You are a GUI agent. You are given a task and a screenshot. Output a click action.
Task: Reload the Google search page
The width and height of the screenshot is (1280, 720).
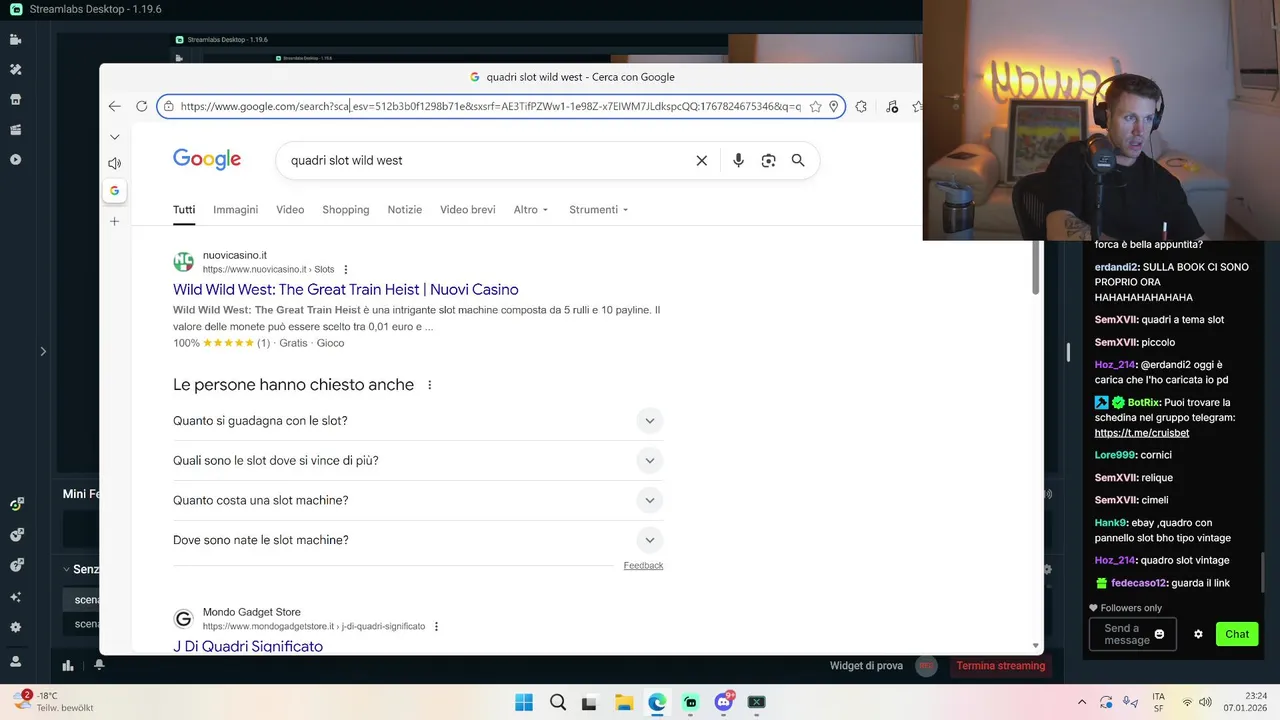click(x=141, y=106)
